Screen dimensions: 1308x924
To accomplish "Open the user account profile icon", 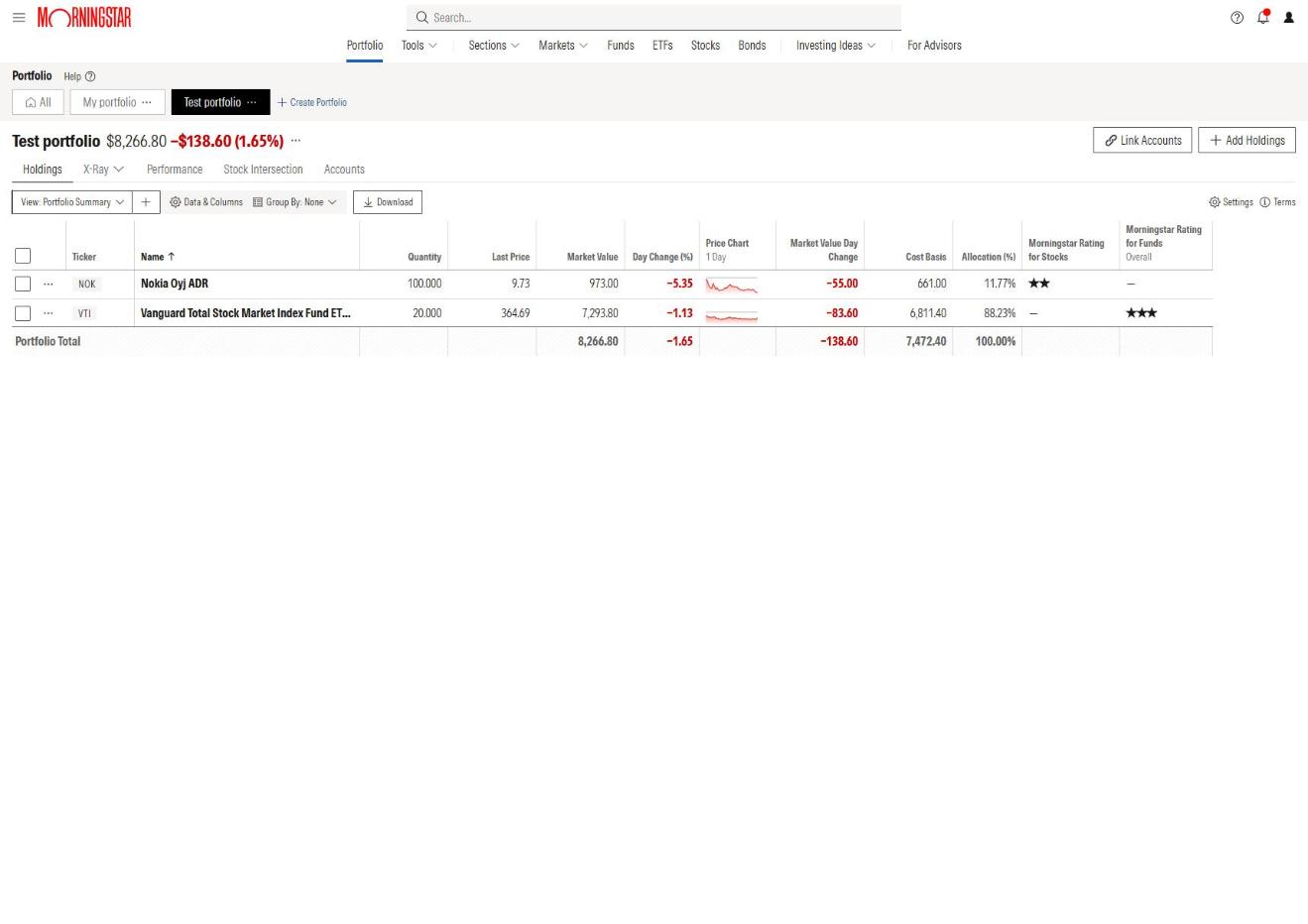I will [x=1289, y=18].
